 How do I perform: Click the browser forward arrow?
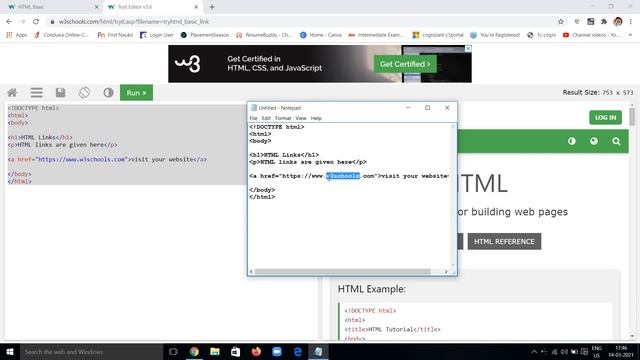[22, 22]
